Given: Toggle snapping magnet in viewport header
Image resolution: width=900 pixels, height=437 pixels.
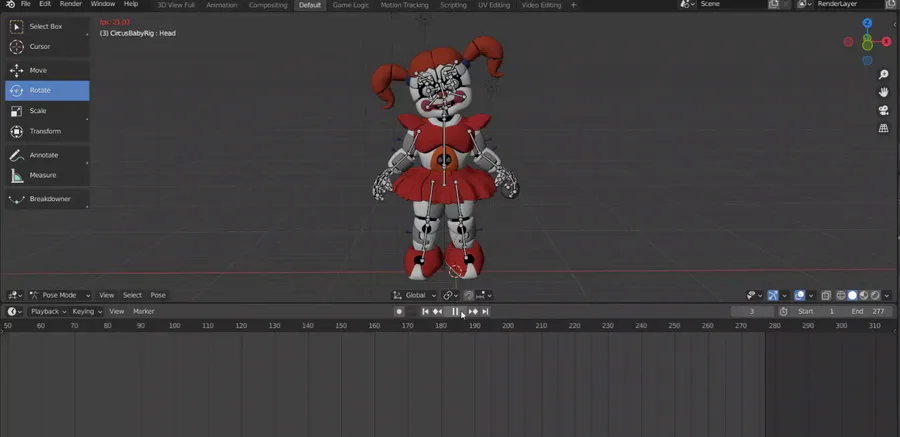Looking at the screenshot, I should [469, 295].
